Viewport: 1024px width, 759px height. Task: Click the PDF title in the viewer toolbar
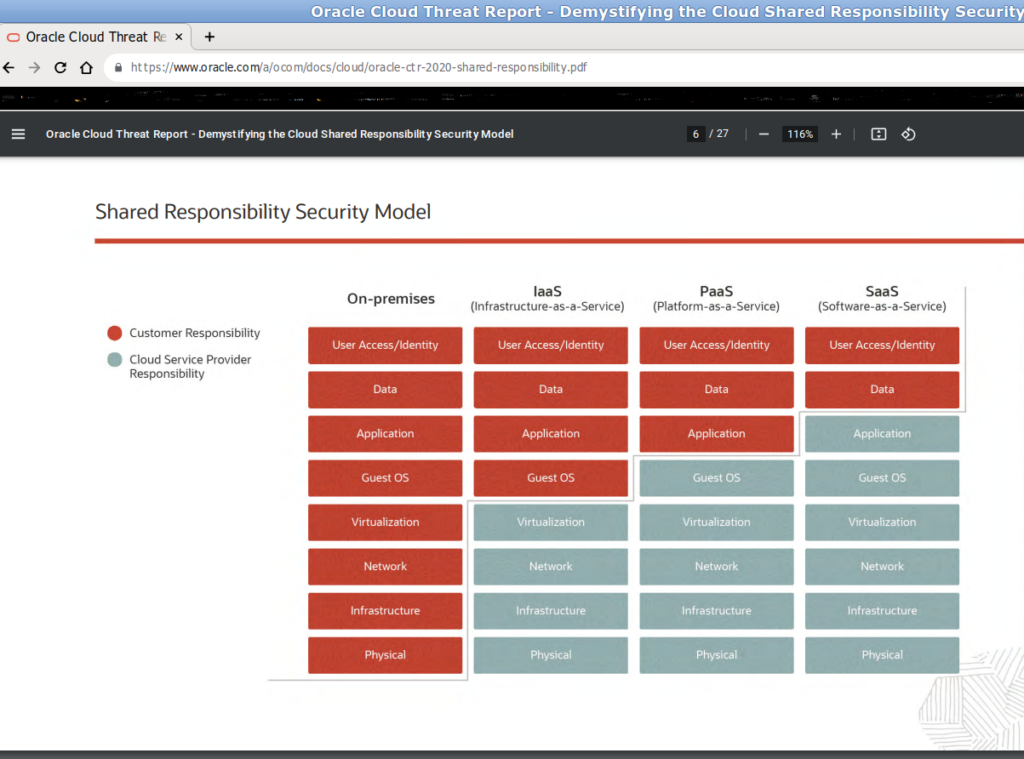(280, 134)
